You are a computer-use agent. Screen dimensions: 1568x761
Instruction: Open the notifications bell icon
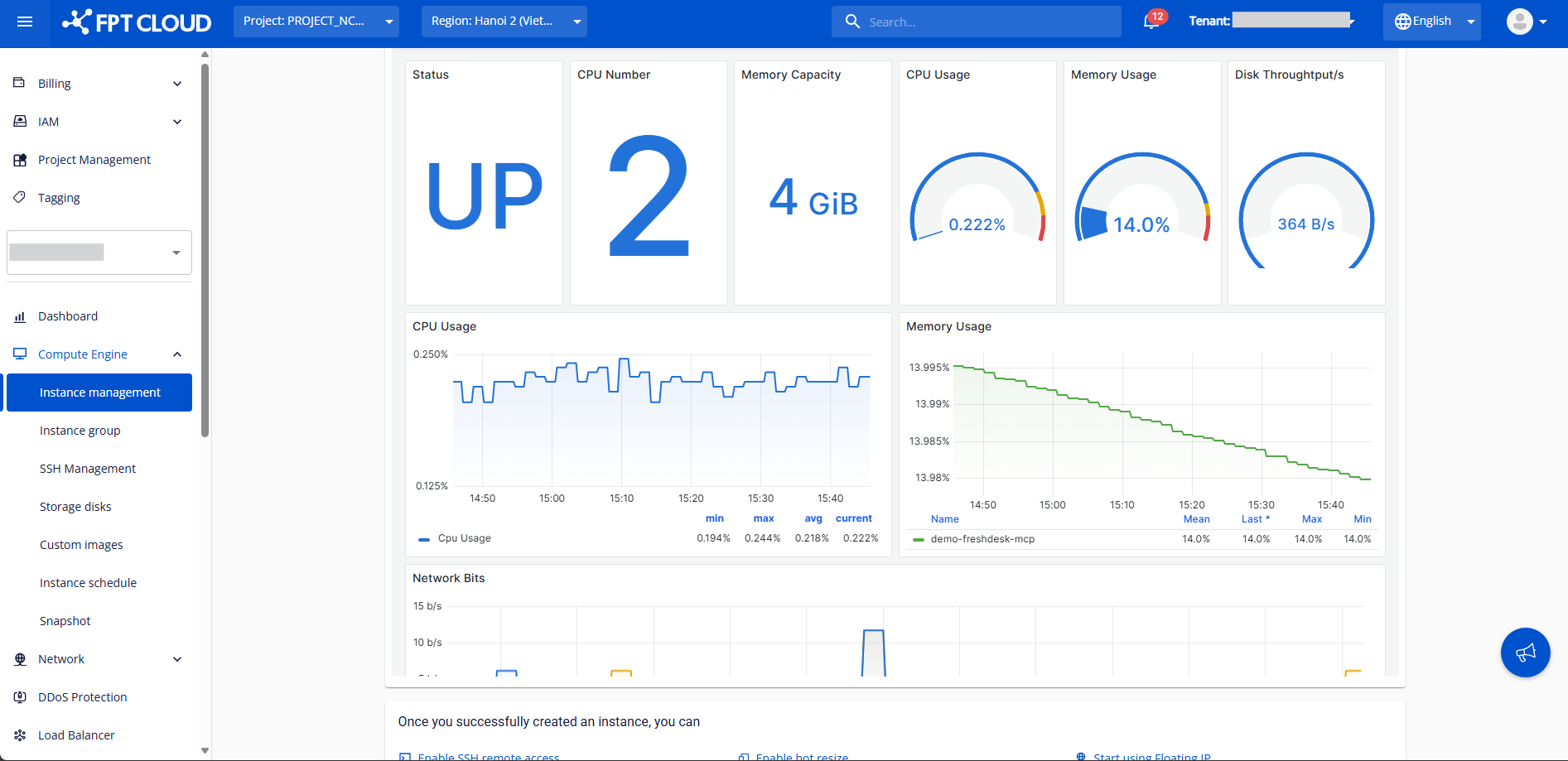1151,22
